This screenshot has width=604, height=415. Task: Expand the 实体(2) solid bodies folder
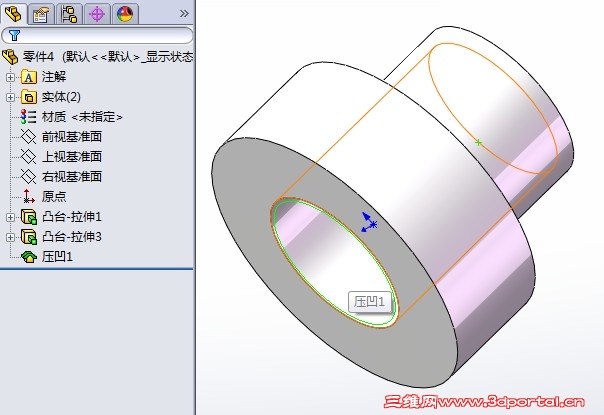(10, 97)
